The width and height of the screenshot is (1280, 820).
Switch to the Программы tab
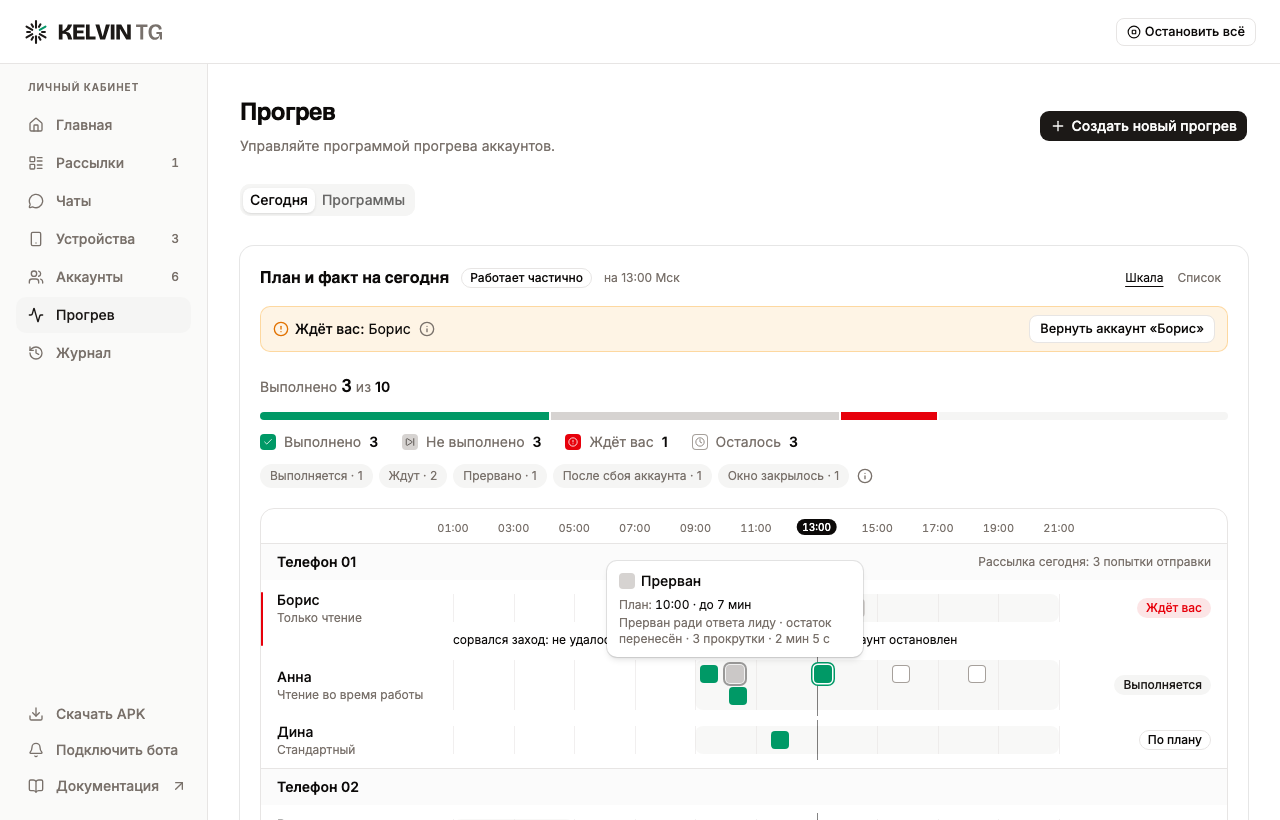(x=363, y=200)
